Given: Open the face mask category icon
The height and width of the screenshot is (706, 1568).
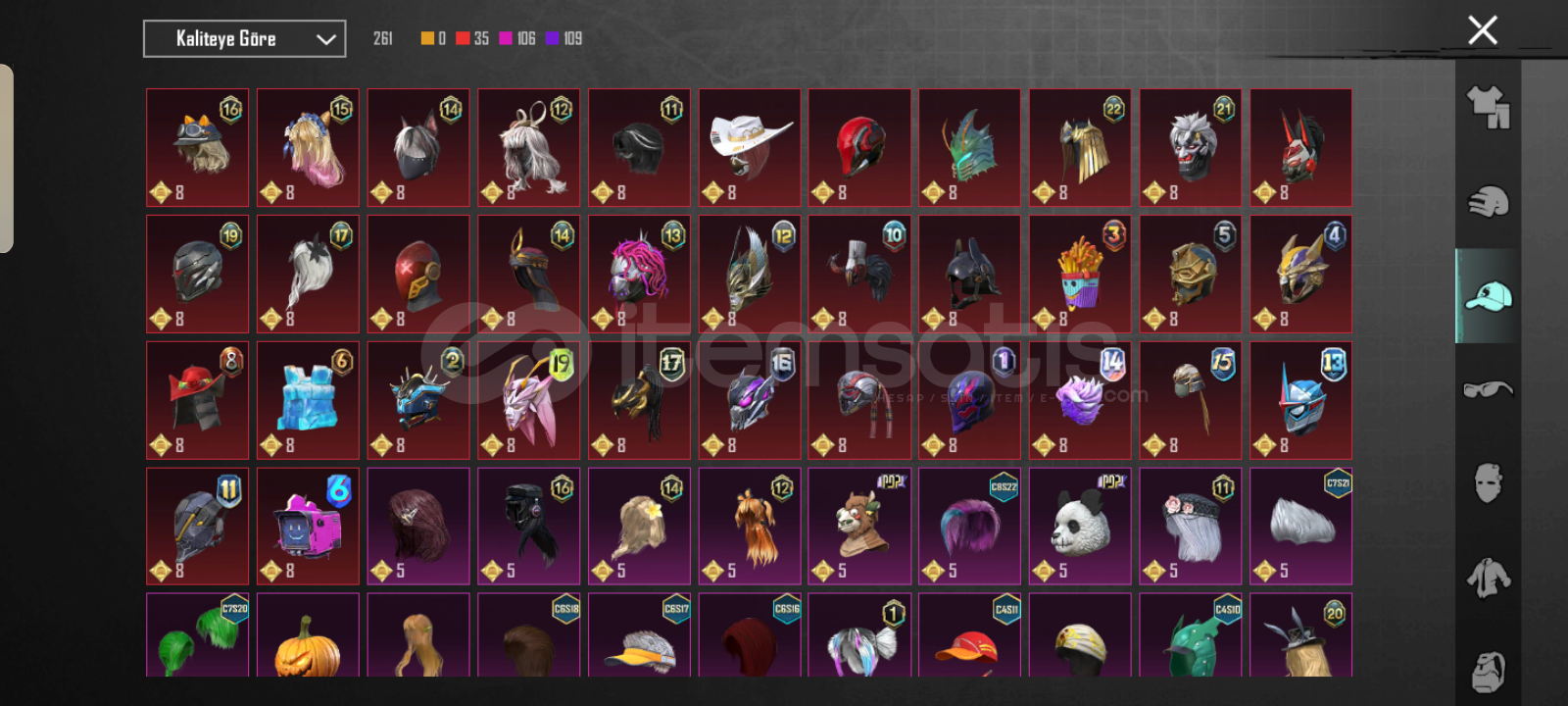Looking at the screenshot, I should click(1488, 482).
